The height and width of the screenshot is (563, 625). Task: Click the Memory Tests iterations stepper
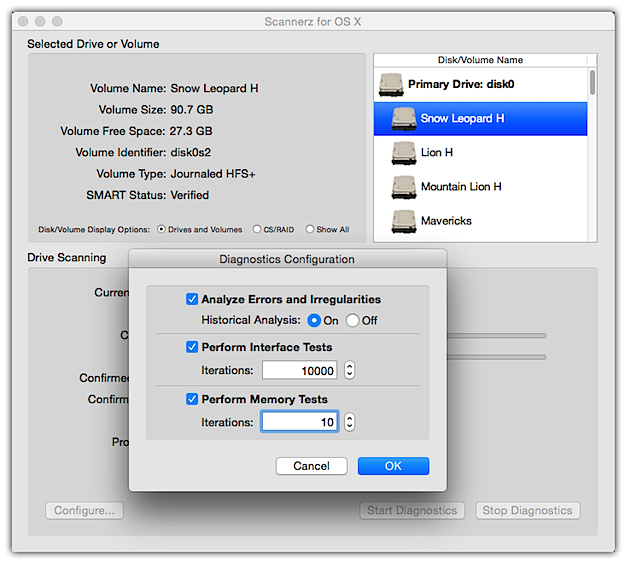click(350, 422)
